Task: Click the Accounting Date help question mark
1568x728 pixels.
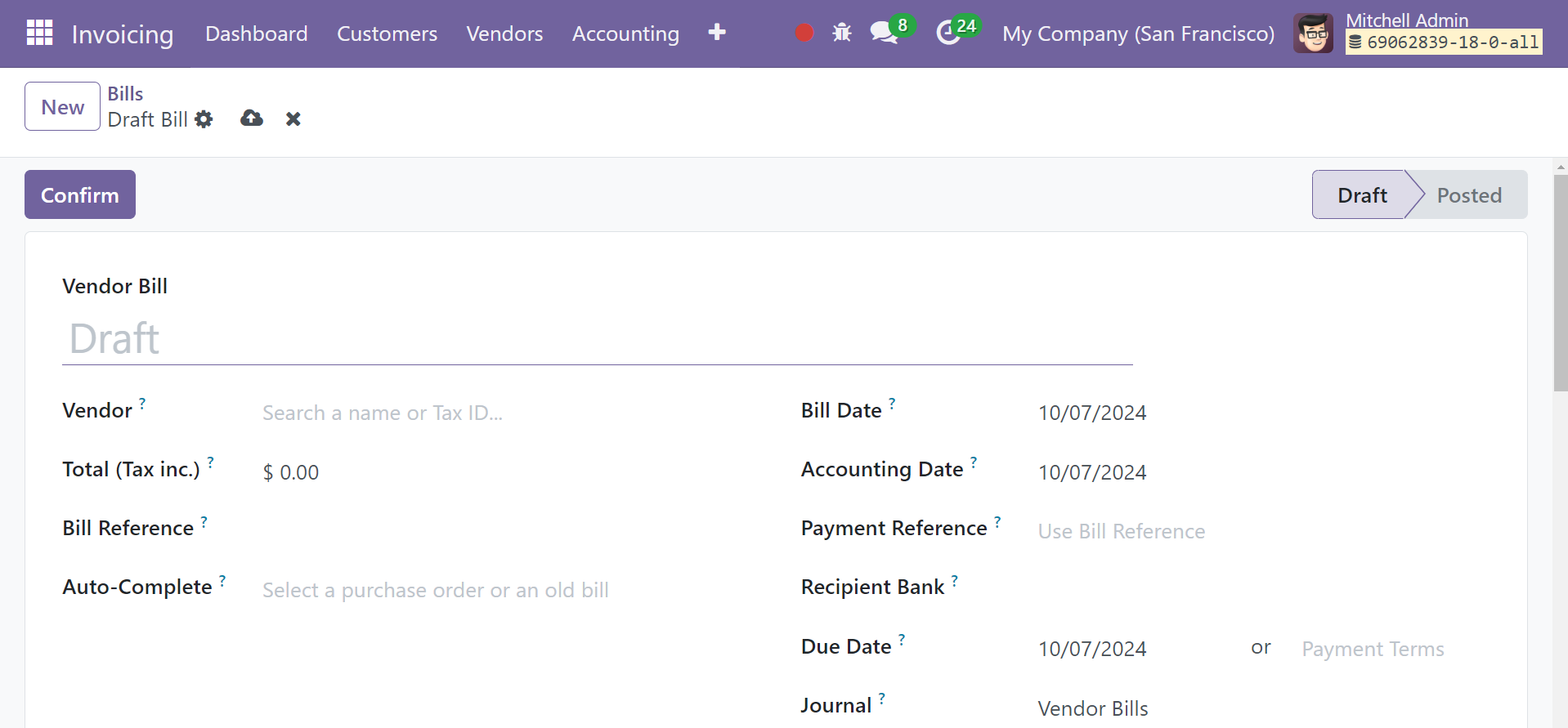Action: 974,462
